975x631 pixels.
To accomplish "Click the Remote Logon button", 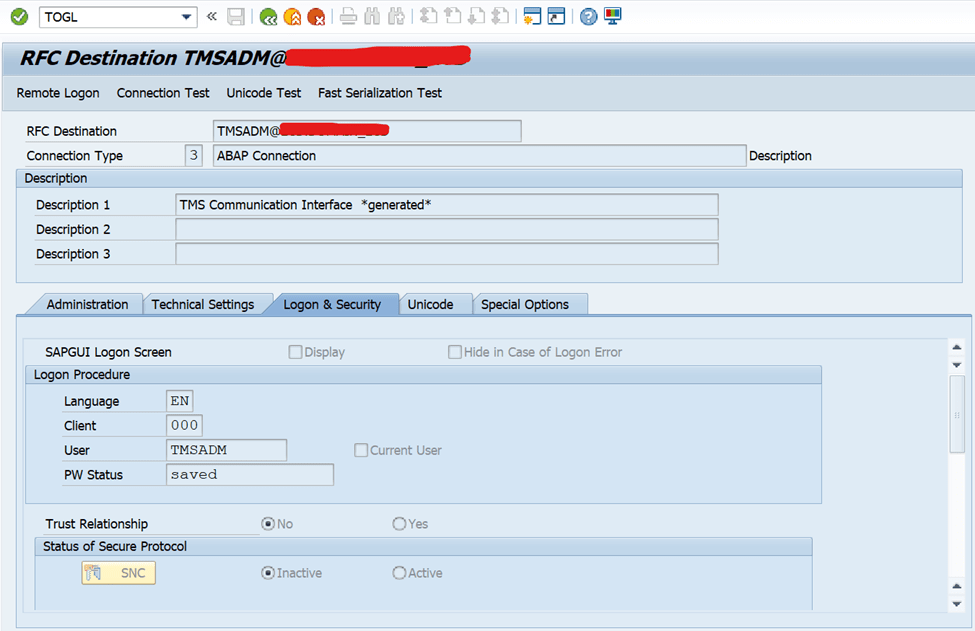I will [x=58, y=93].
